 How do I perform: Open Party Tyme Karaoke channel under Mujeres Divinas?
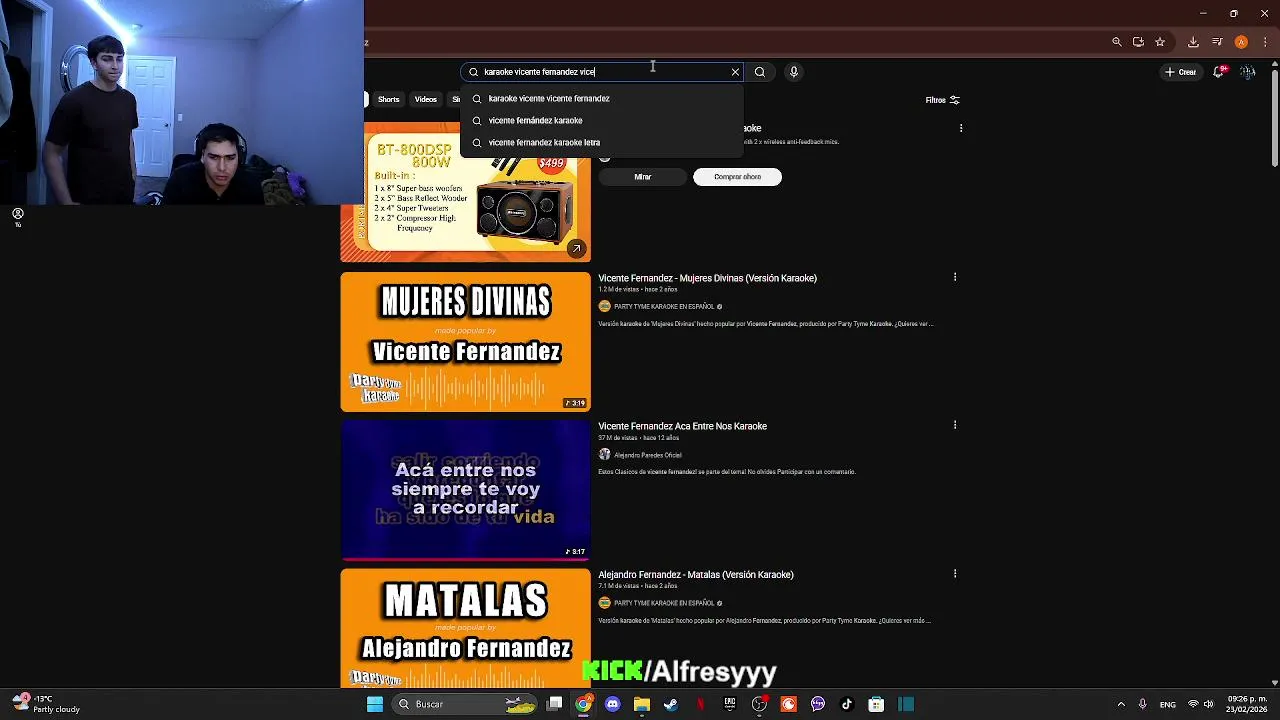663,306
